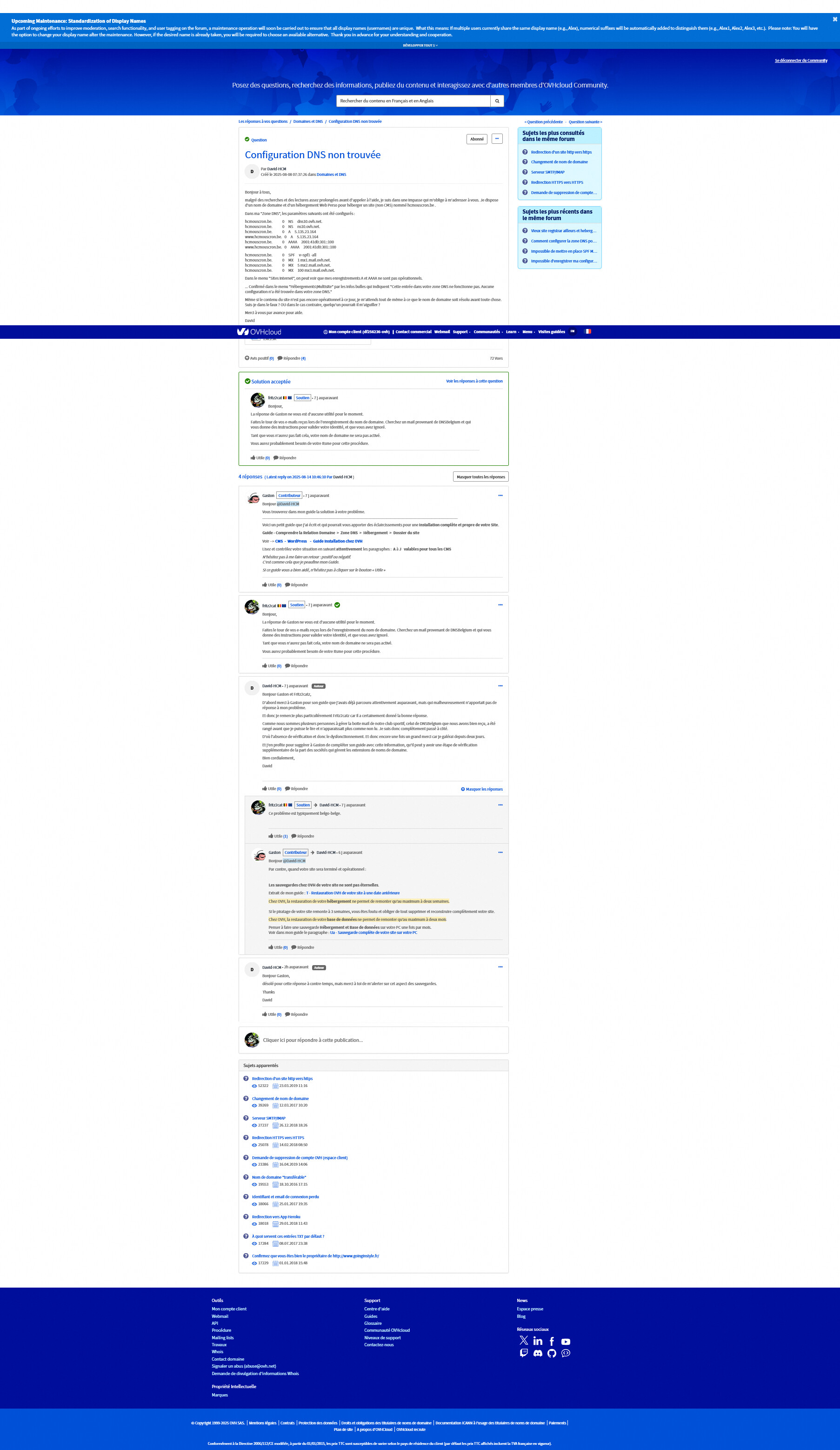Toggle Masquer les réponses under David-HCM reply

(482, 789)
